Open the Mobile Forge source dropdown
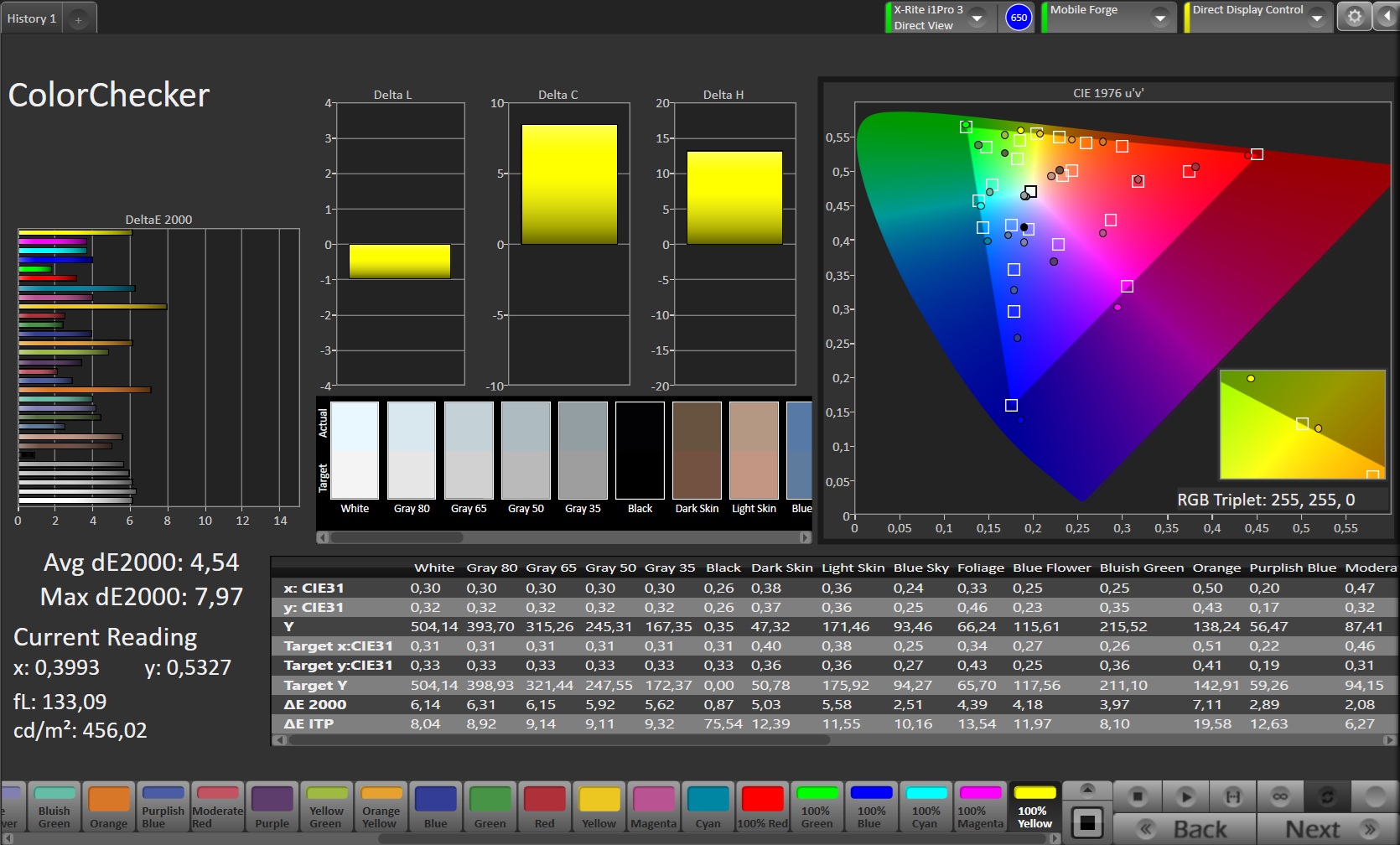Viewport: 1400px width, 845px height. (x=1160, y=18)
